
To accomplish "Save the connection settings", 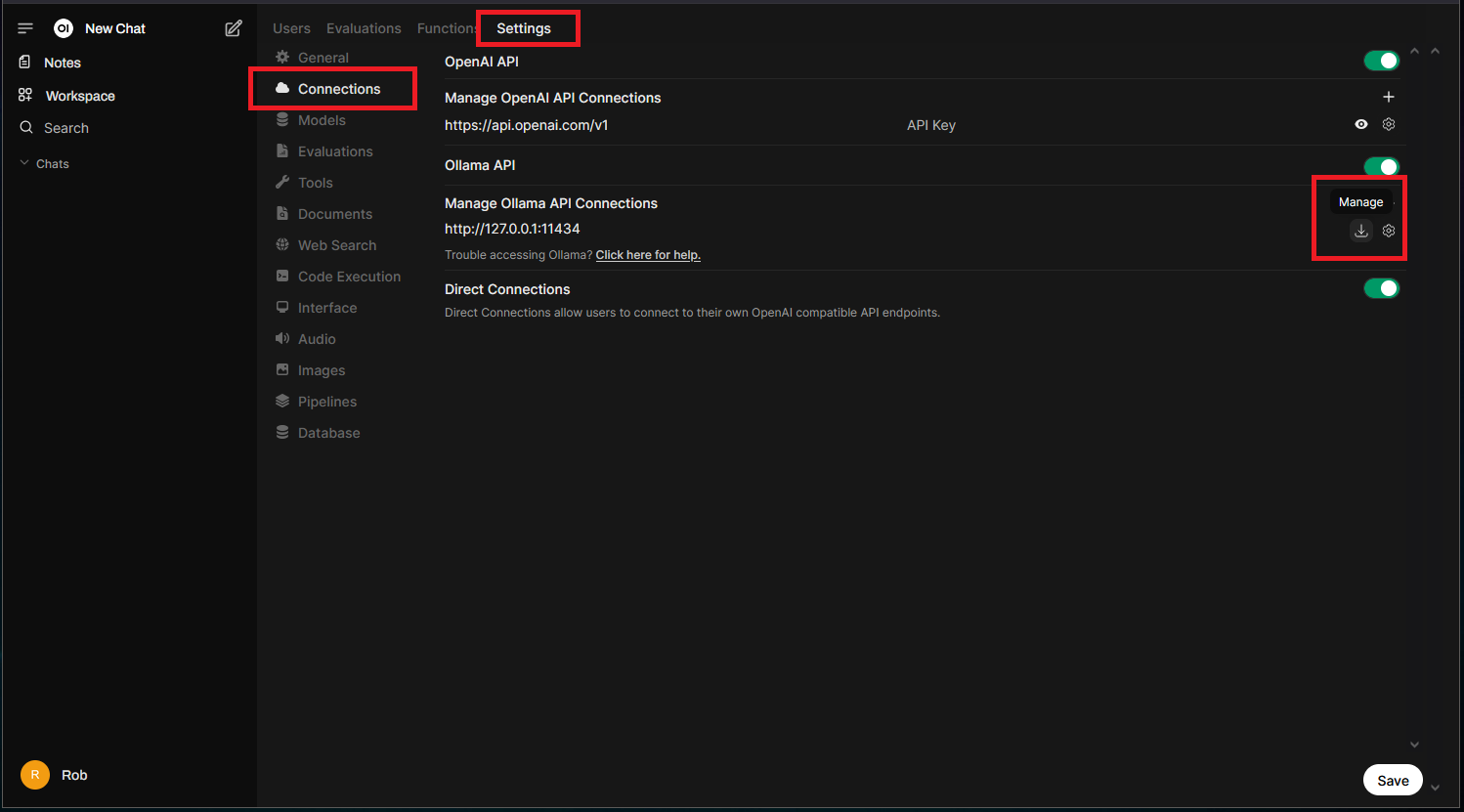I will click(1393, 780).
